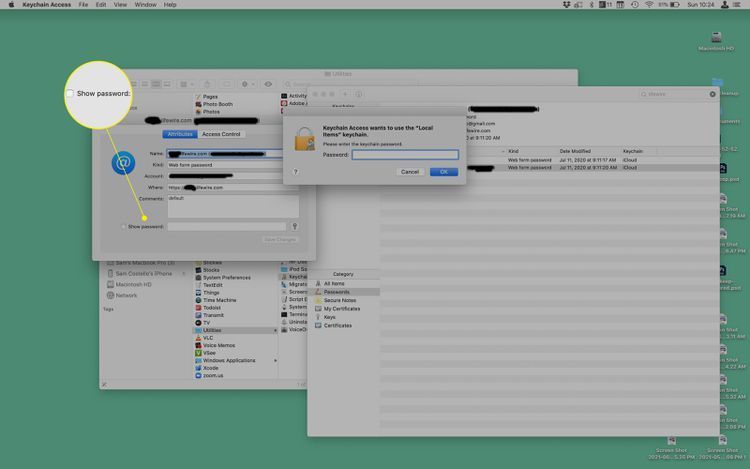Focus the keychain Password input field
Viewport: 750px width, 469px height.
(x=405, y=155)
